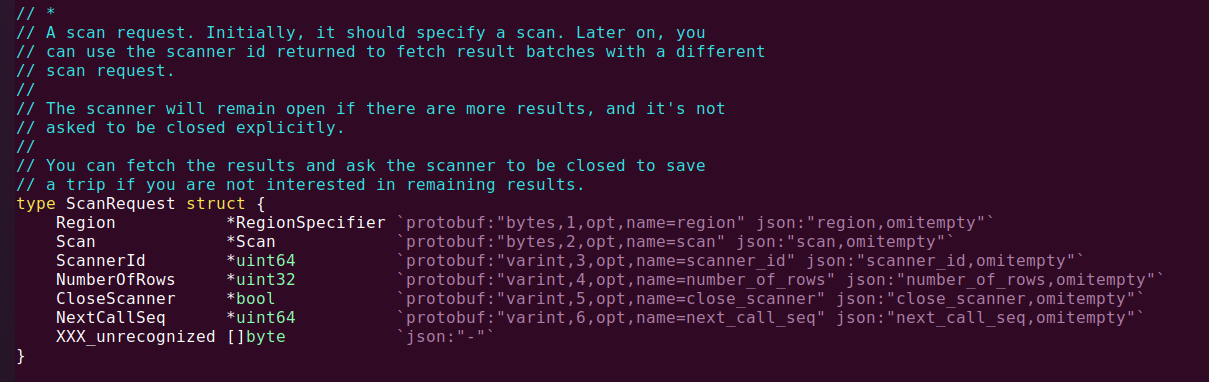
Task: Place cursor on Region field name
Action: pos(85,223)
